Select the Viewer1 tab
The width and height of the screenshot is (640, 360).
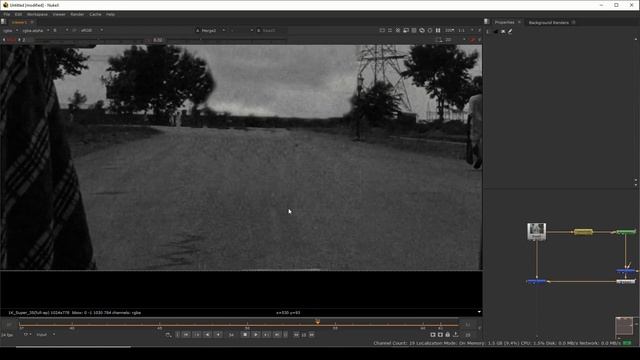19,22
